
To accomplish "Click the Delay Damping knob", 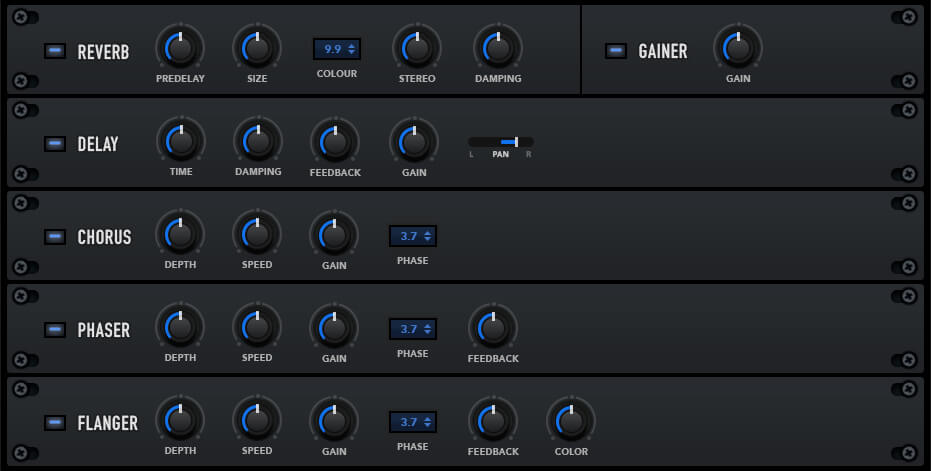I will pyautogui.click(x=258, y=141).
